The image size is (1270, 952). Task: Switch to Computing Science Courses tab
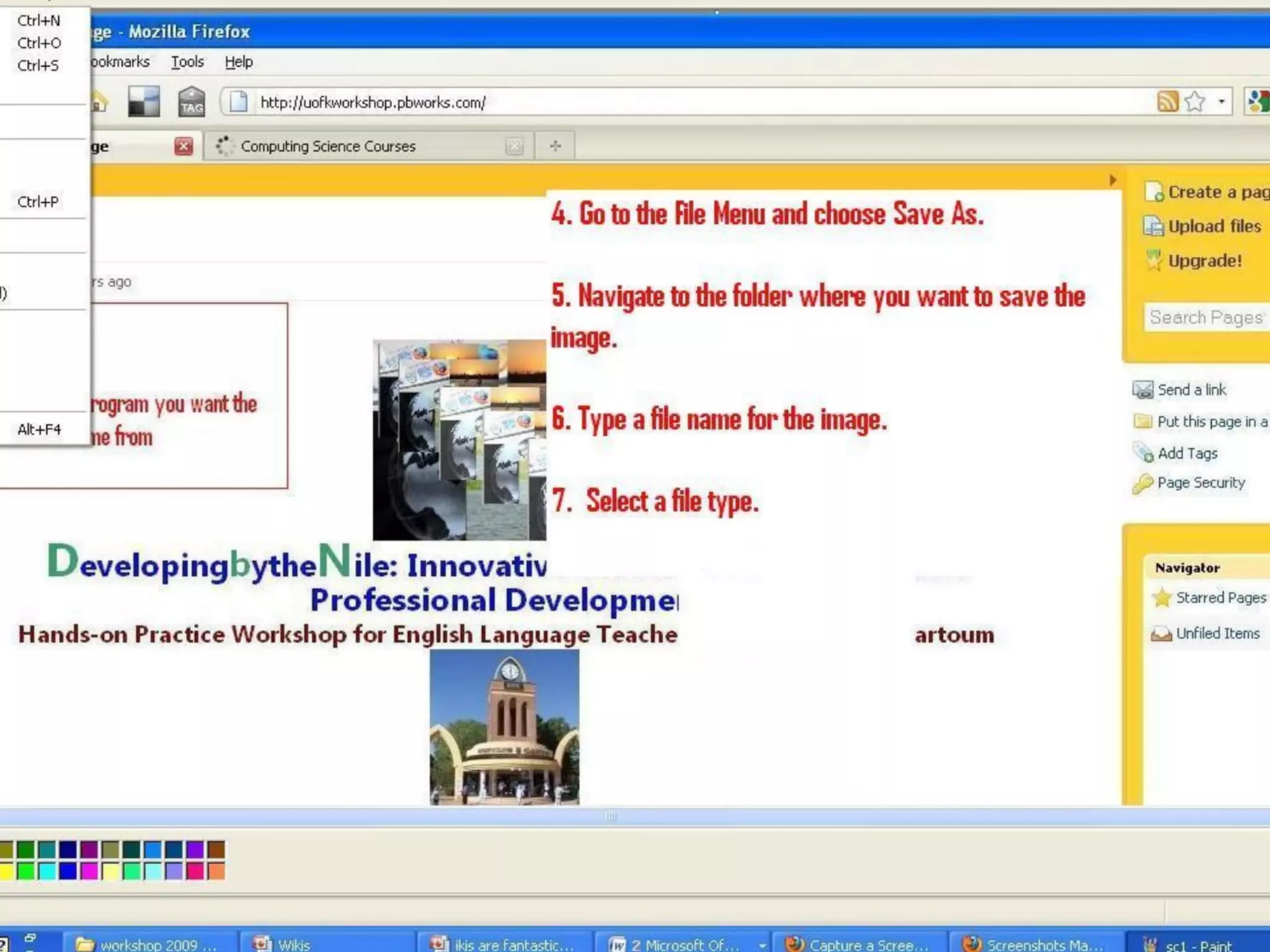coord(327,146)
